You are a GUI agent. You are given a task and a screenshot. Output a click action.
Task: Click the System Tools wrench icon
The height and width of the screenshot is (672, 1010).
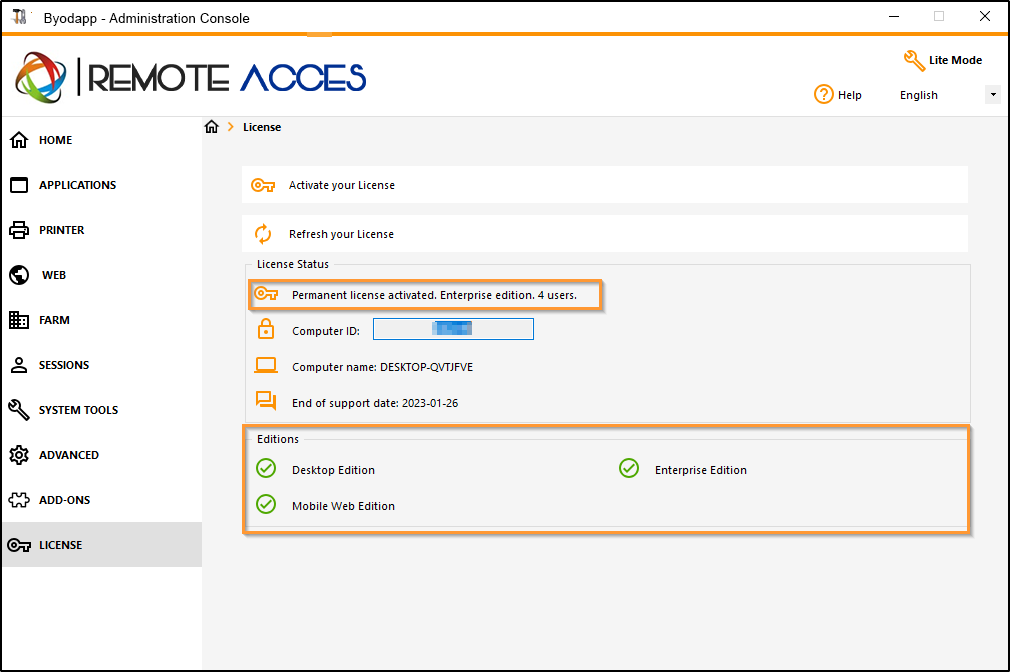click(x=19, y=410)
